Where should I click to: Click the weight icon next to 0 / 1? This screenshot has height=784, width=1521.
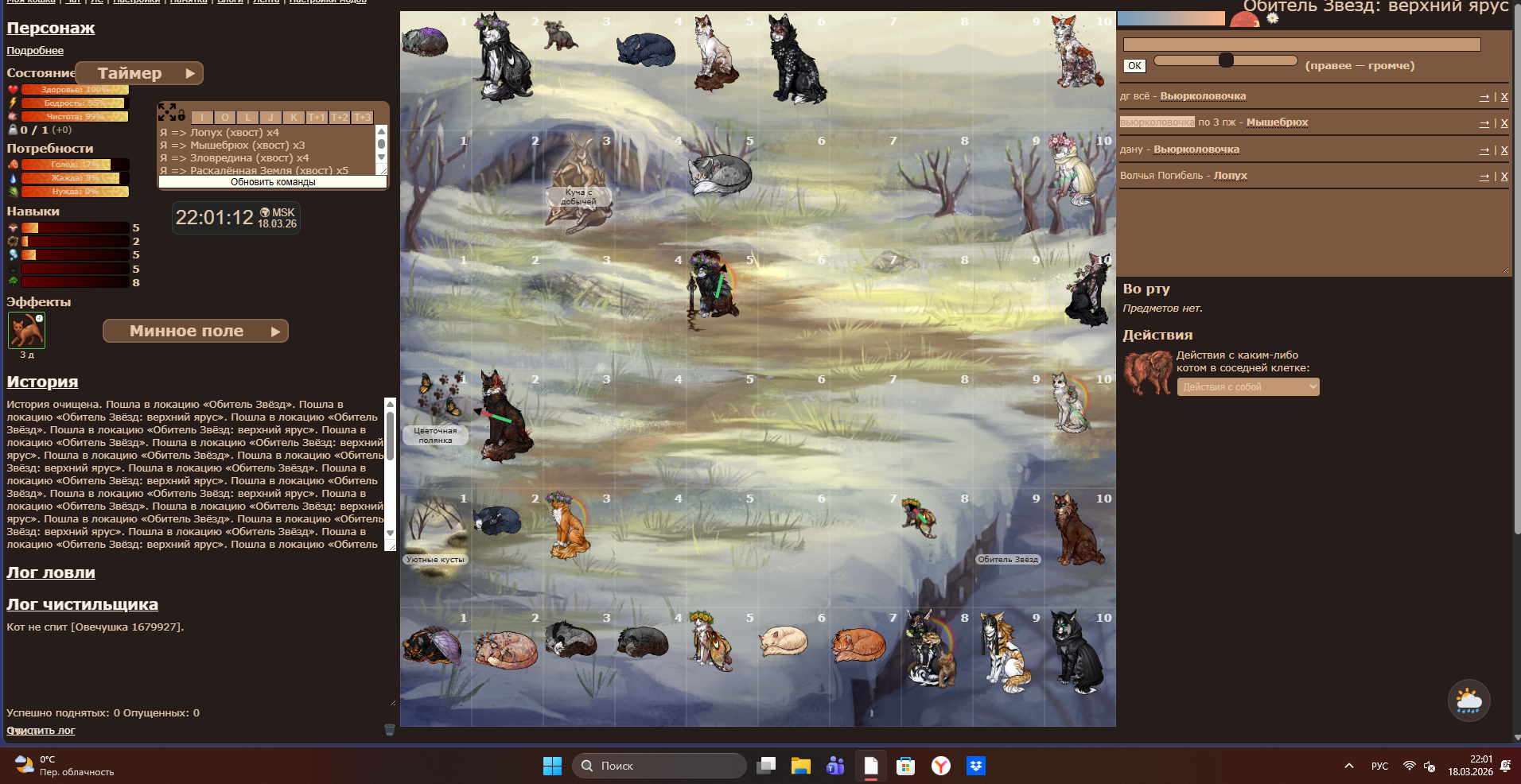tap(13, 130)
